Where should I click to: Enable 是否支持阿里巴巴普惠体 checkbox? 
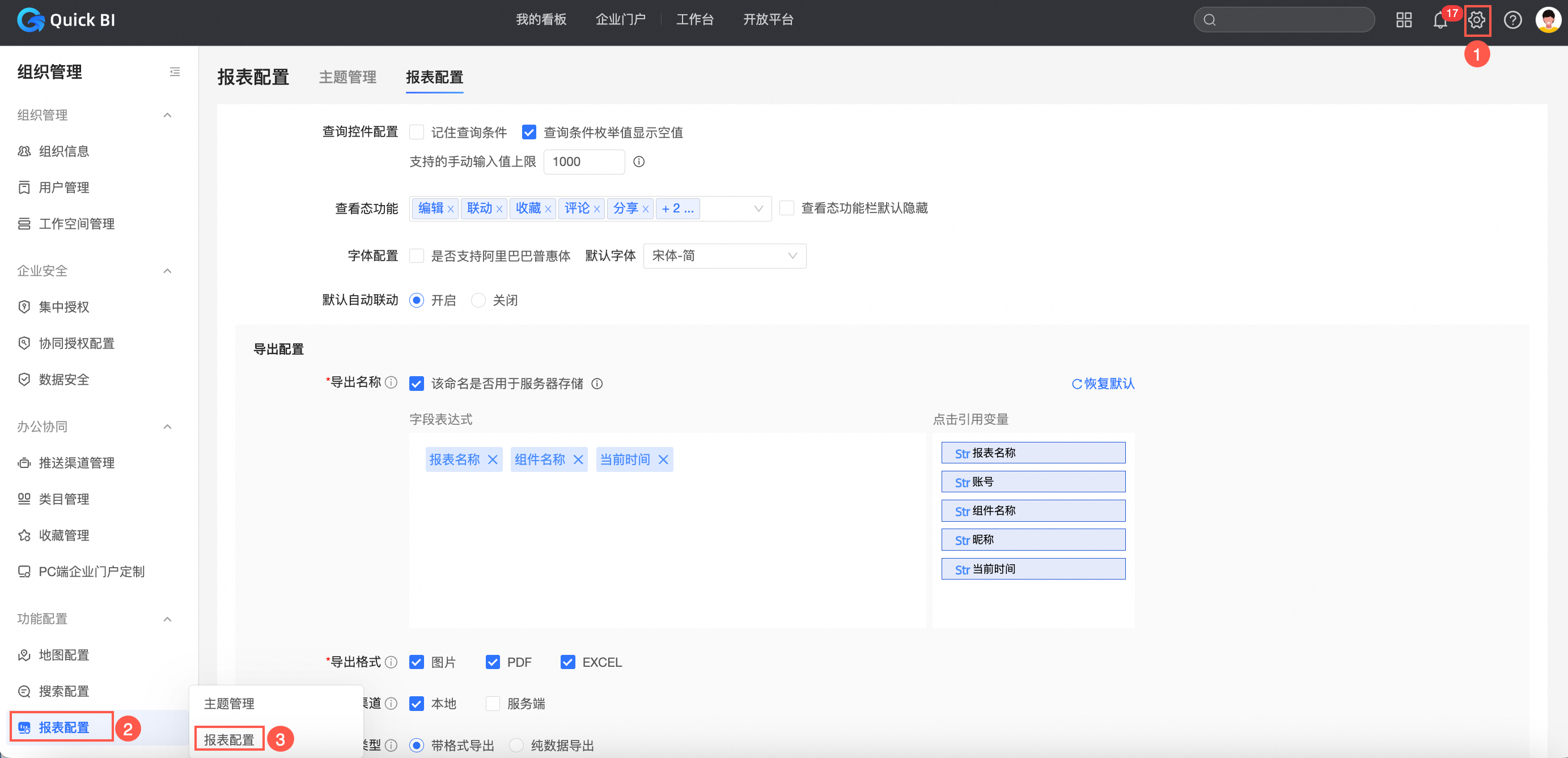coord(416,256)
